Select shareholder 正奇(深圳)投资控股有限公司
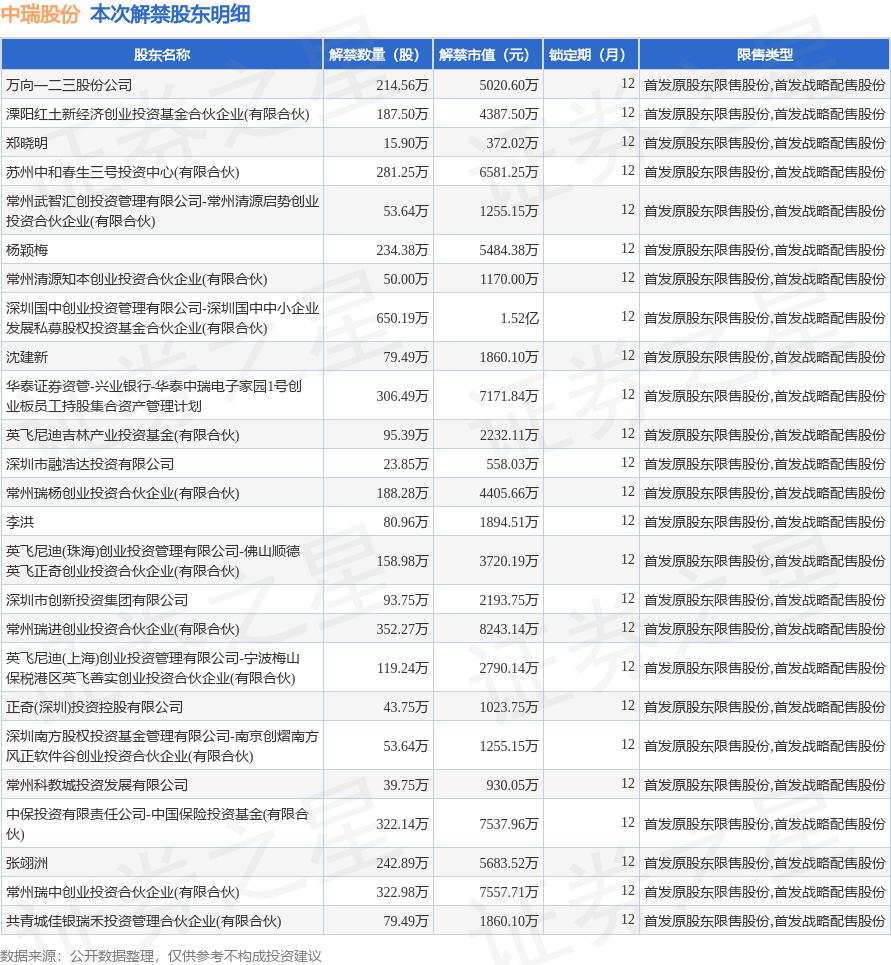891x965 pixels. 94,707
